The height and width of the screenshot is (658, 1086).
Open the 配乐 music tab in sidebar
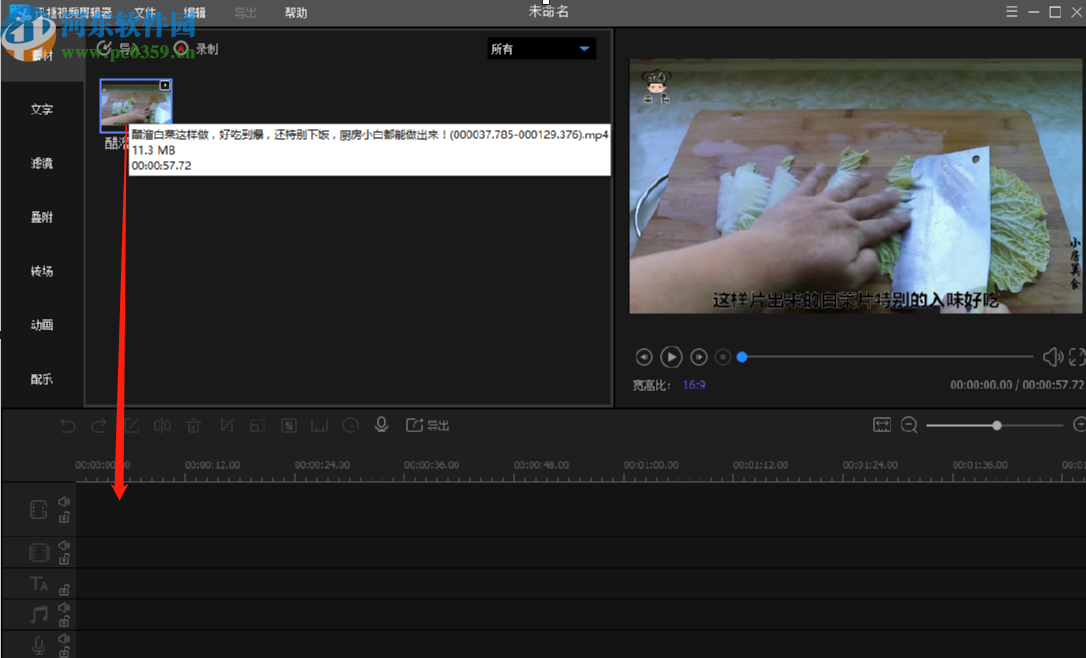(x=42, y=379)
